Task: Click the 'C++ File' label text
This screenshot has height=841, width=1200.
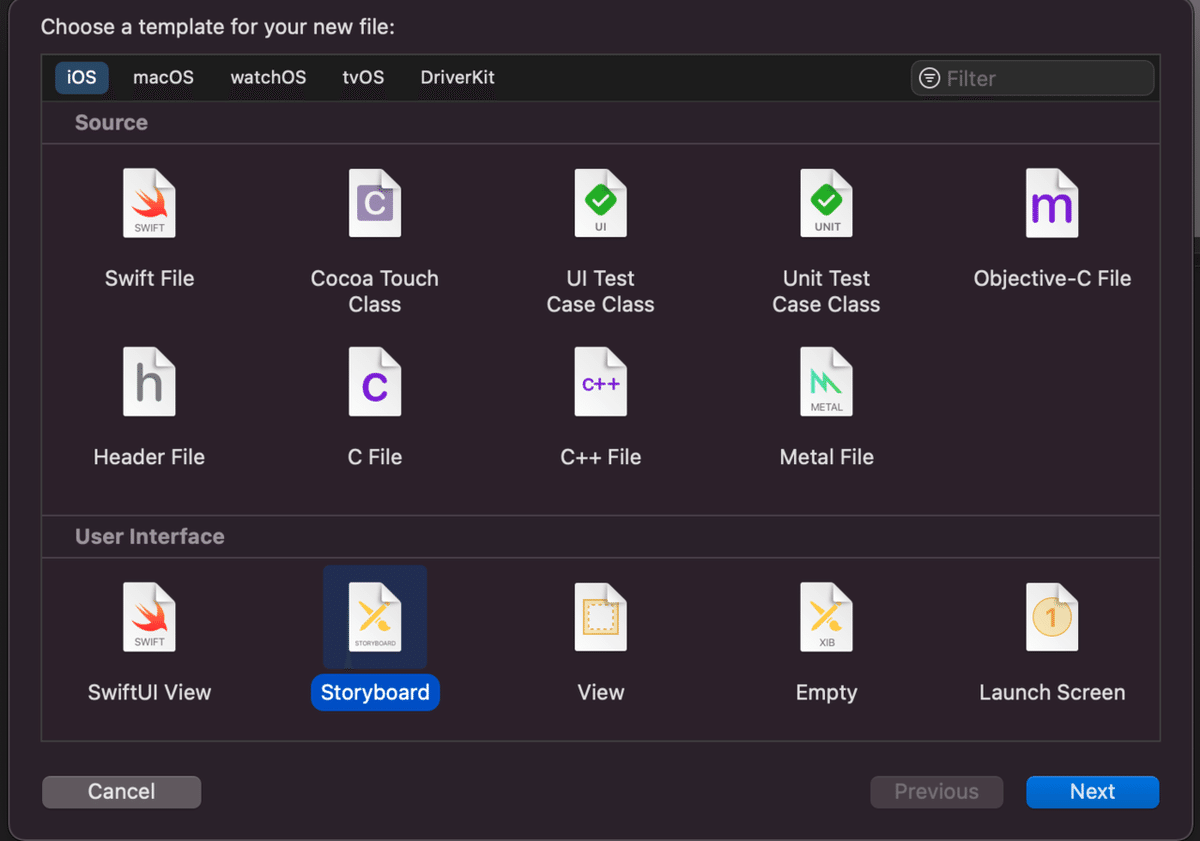Action: [x=601, y=457]
